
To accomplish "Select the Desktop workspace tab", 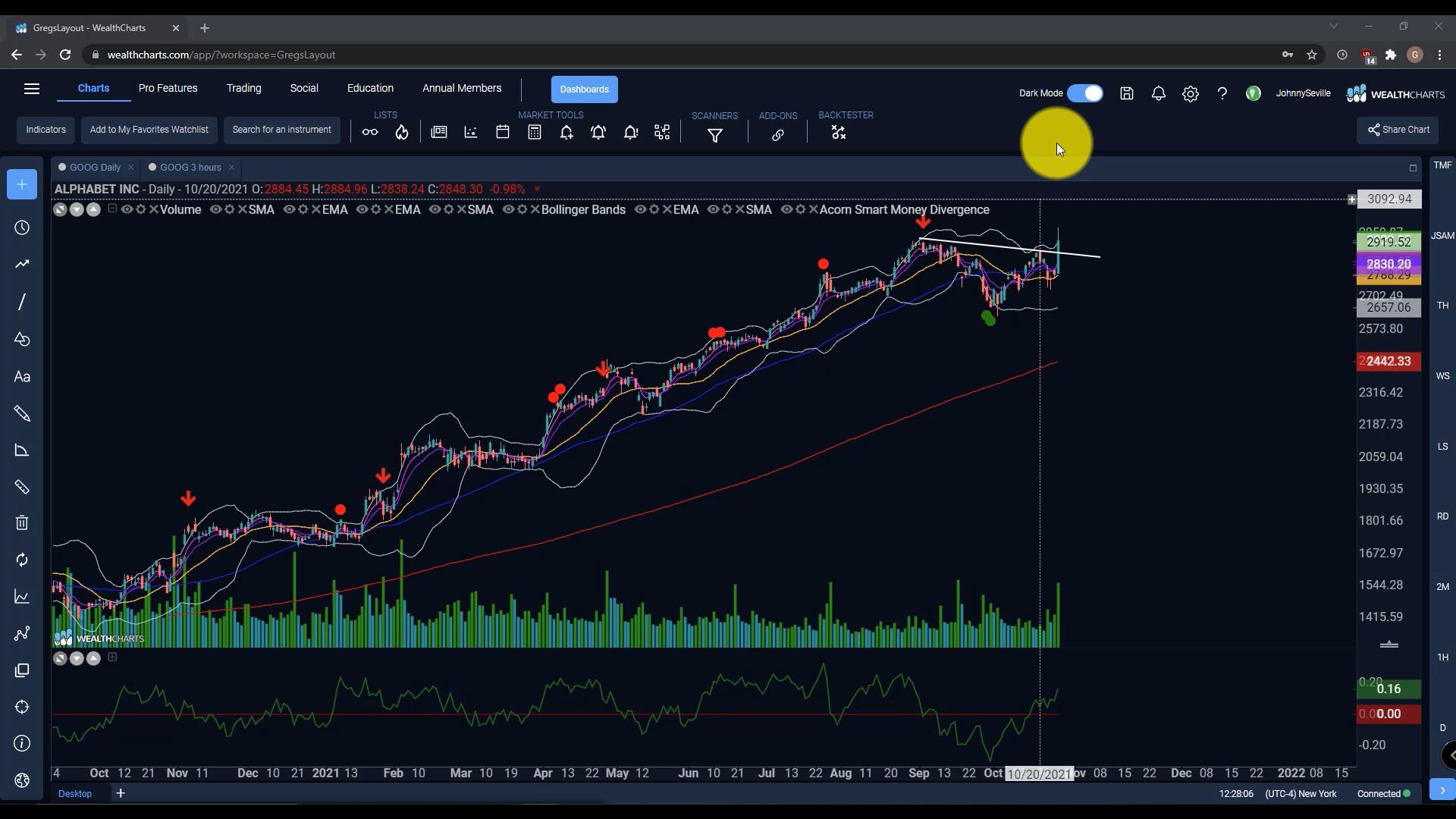I will 75,794.
